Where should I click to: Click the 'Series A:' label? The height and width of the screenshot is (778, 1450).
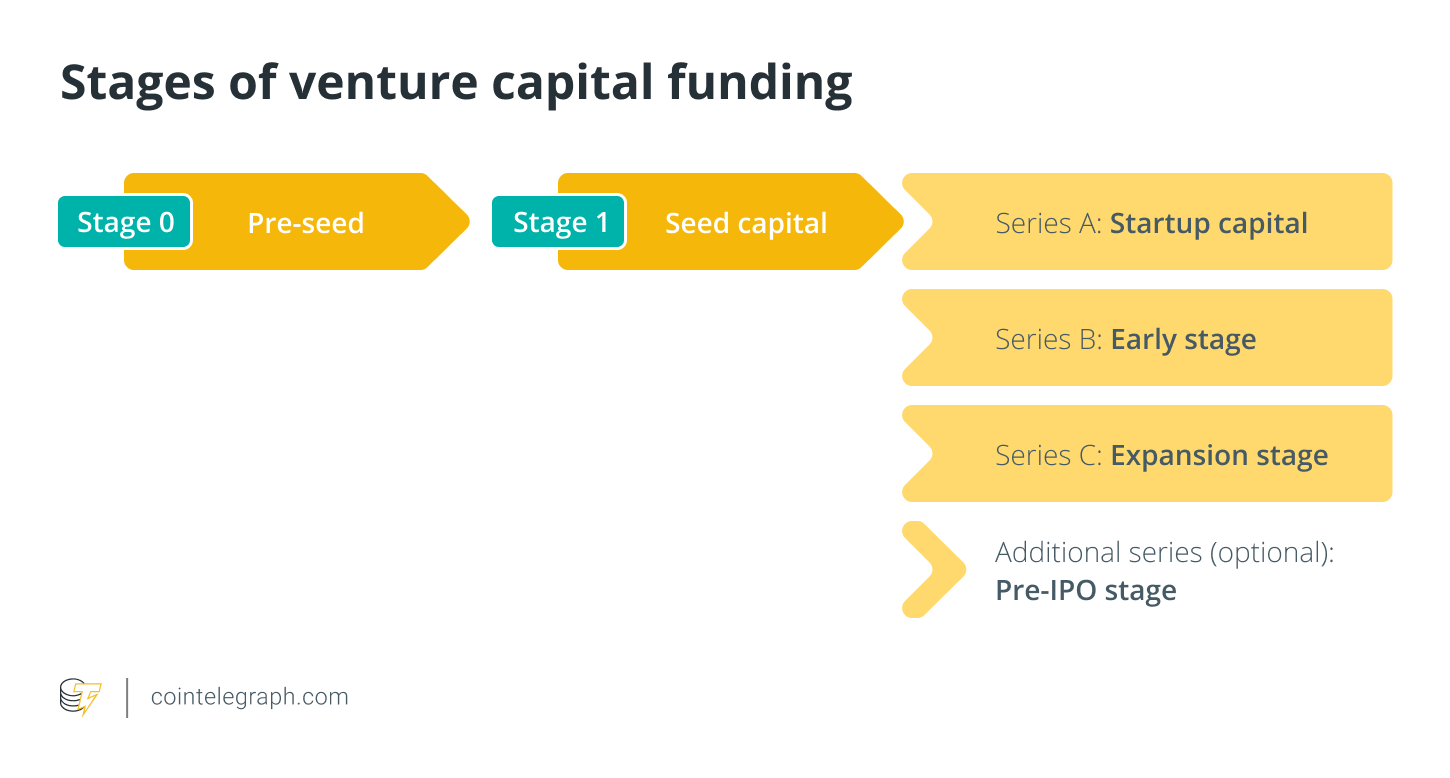pos(1048,223)
